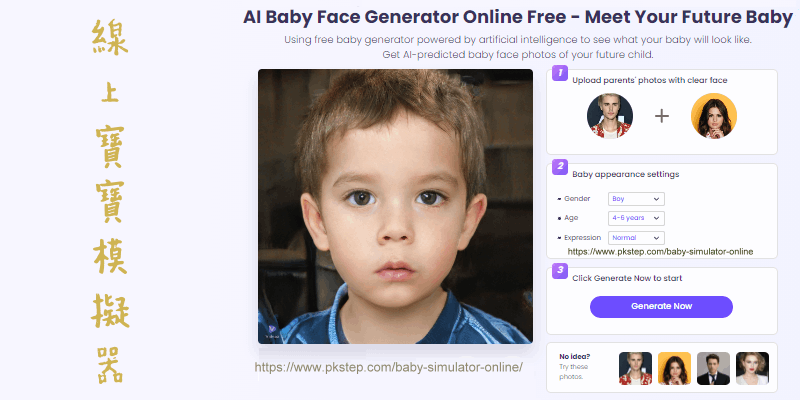Click the AI Baby Face Generator heading
Viewport: 800px width, 400px height.
point(518,17)
